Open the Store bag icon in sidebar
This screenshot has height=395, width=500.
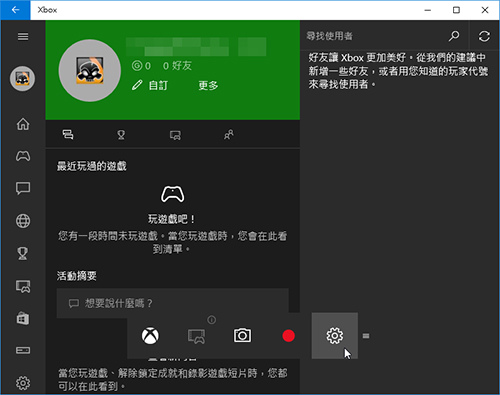(23, 318)
